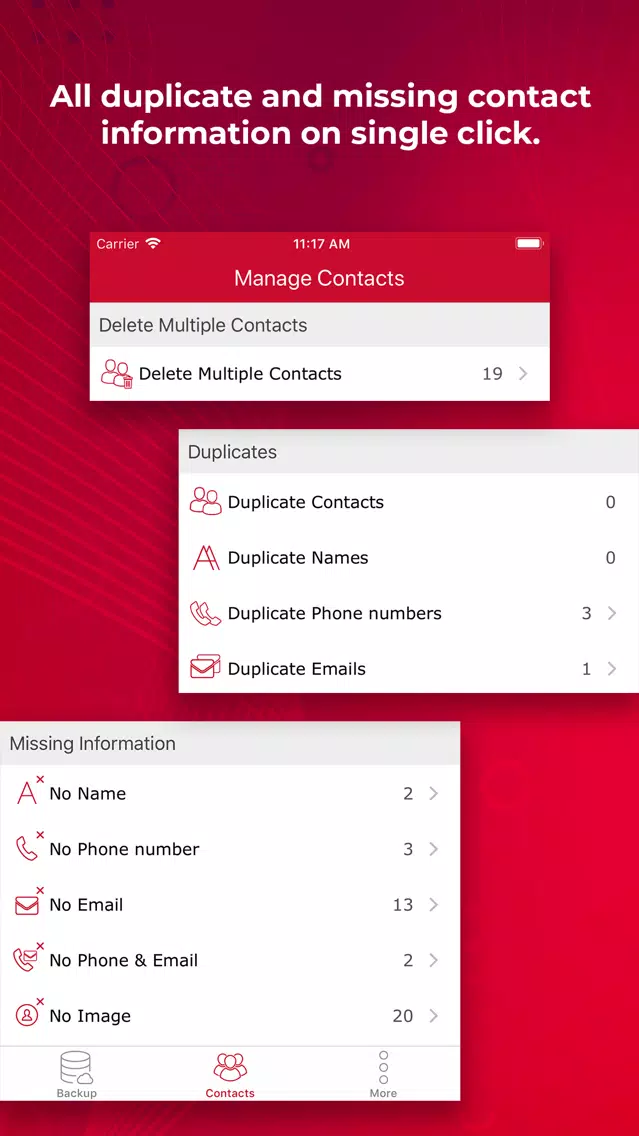Select the 'No Phone & Email' text
The image size is (639, 1136).
point(123,960)
